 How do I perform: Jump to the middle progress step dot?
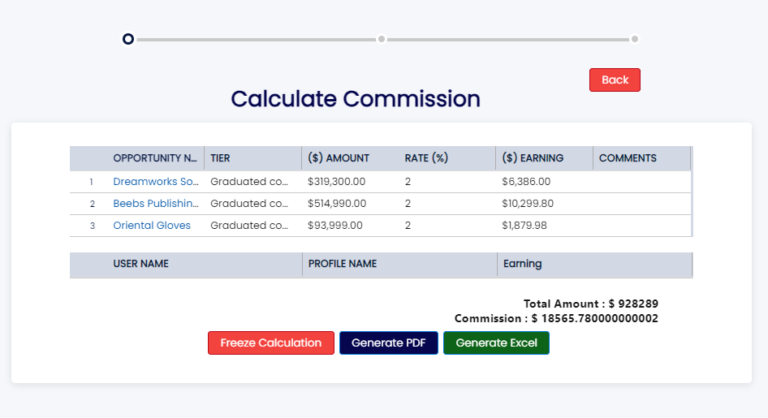point(381,39)
